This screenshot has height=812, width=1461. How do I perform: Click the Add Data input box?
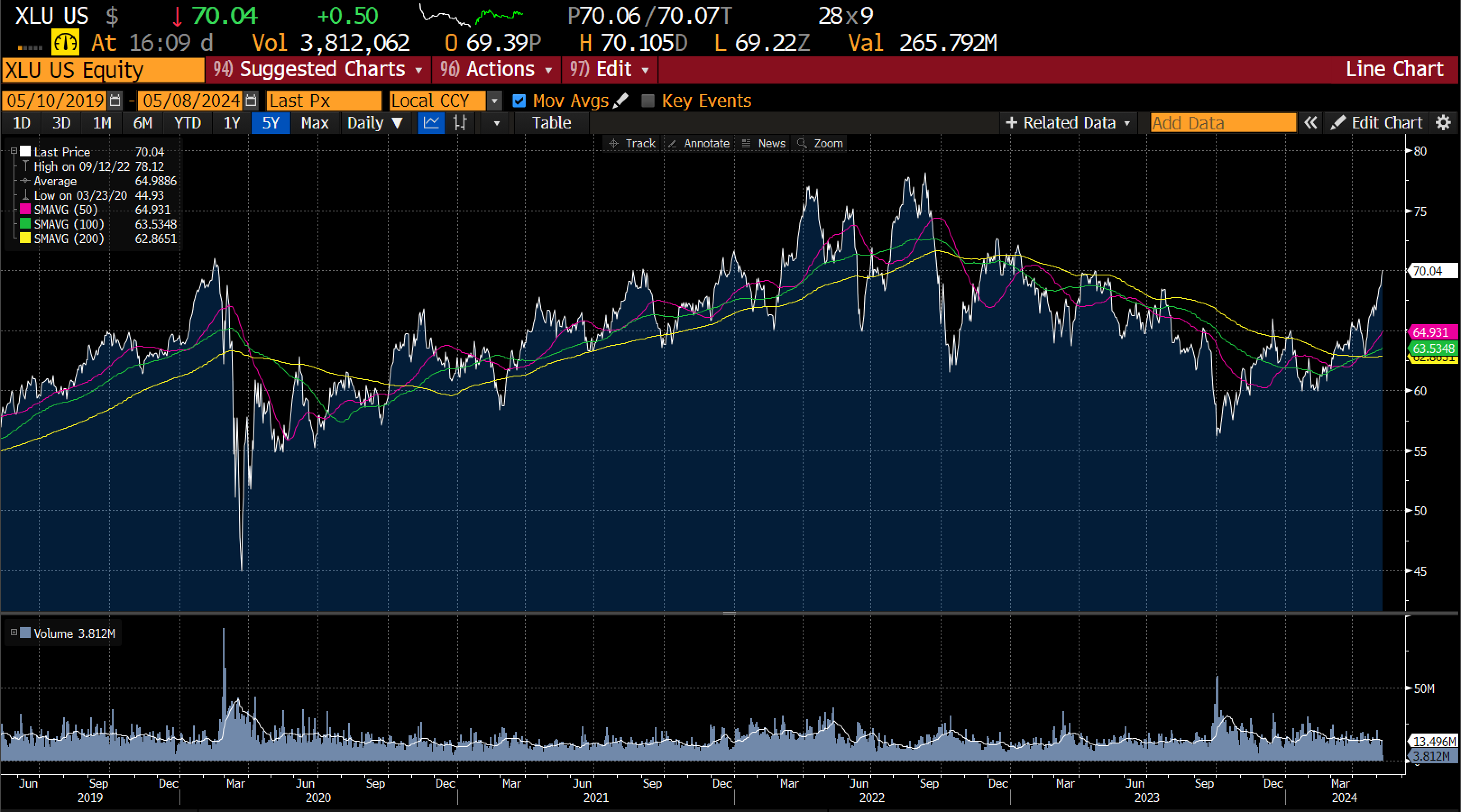(1223, 123)
